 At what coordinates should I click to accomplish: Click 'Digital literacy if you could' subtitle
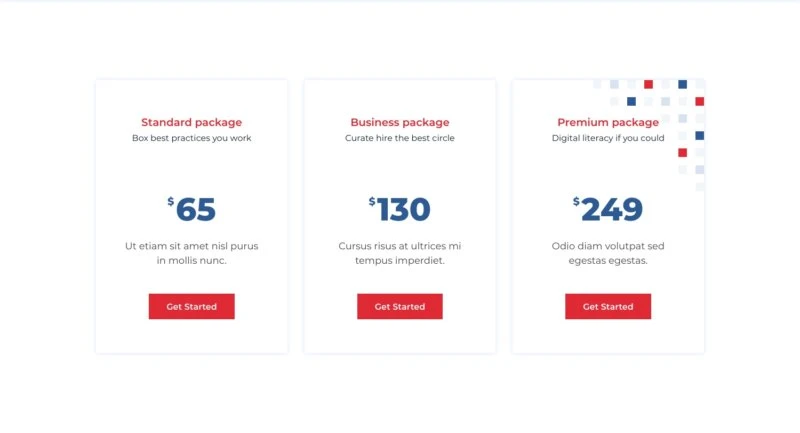point(607,138)
